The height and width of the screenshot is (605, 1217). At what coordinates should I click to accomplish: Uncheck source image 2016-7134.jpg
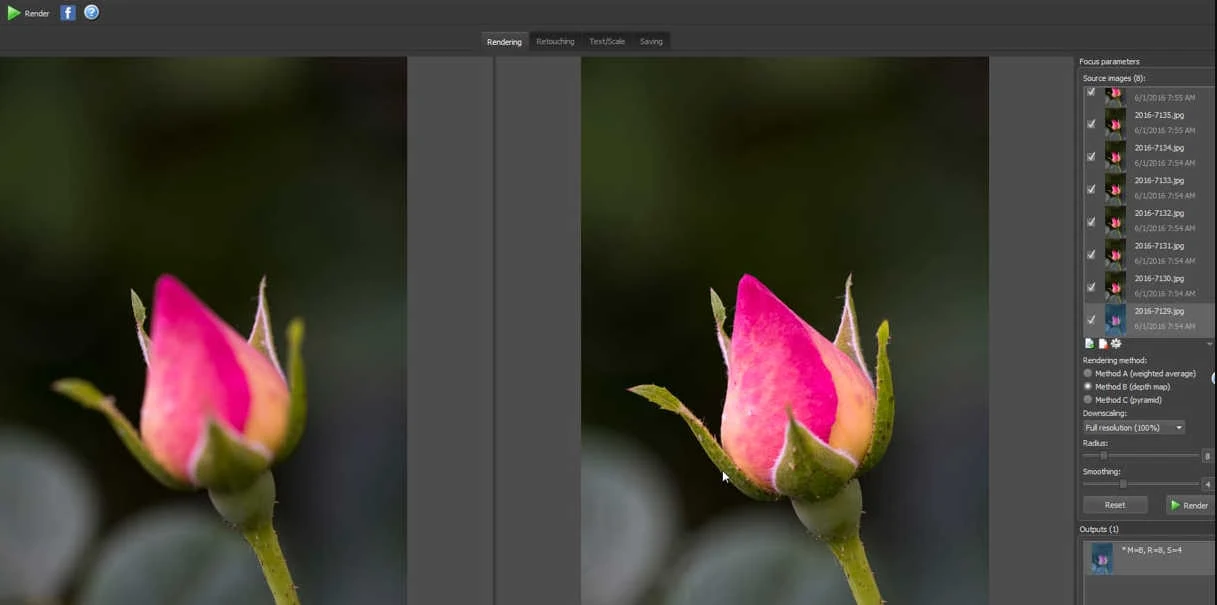tap(1091, 157)
